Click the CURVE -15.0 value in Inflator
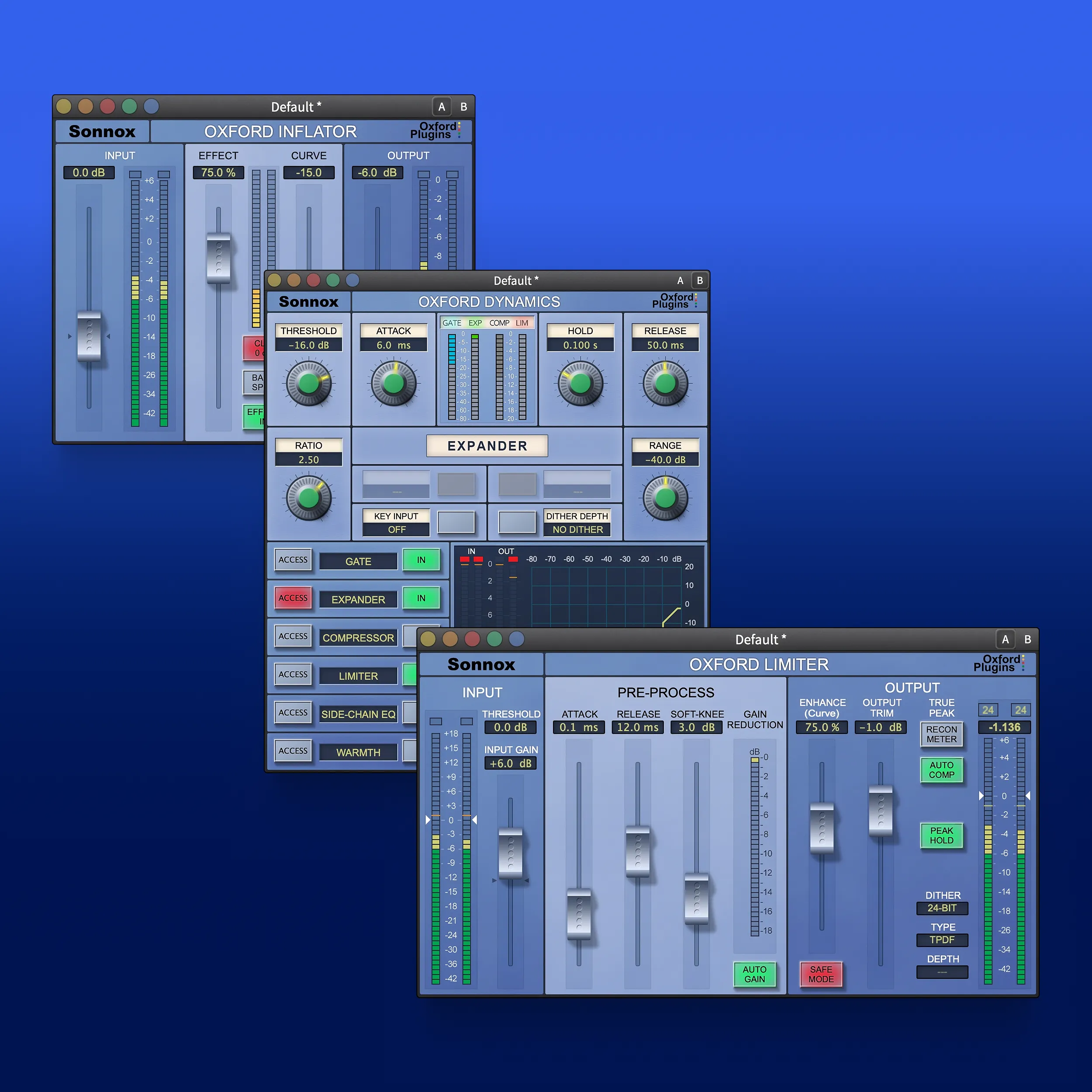1092x1092 pixels. 309,173
